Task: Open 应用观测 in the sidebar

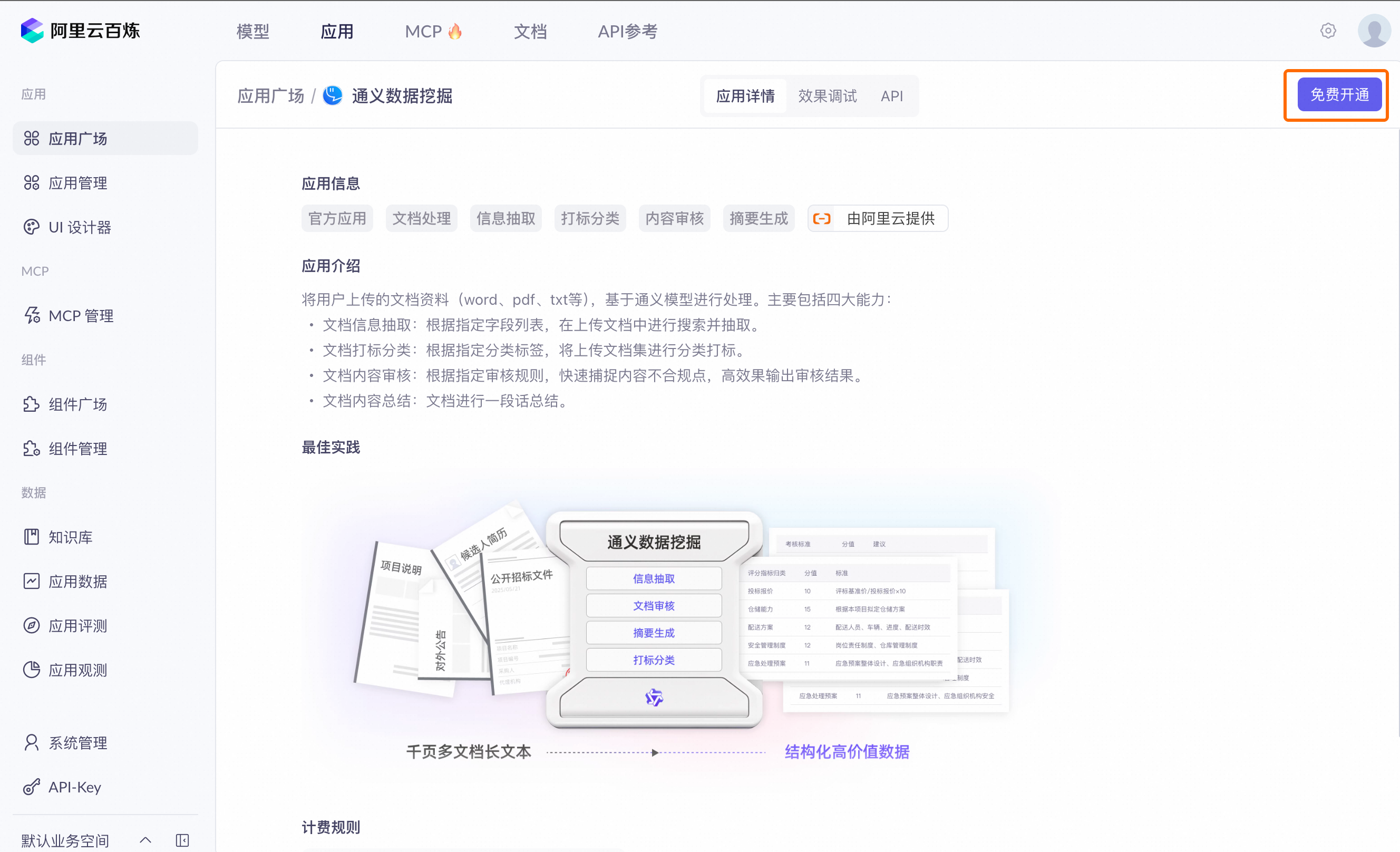Action: [105, 670]
